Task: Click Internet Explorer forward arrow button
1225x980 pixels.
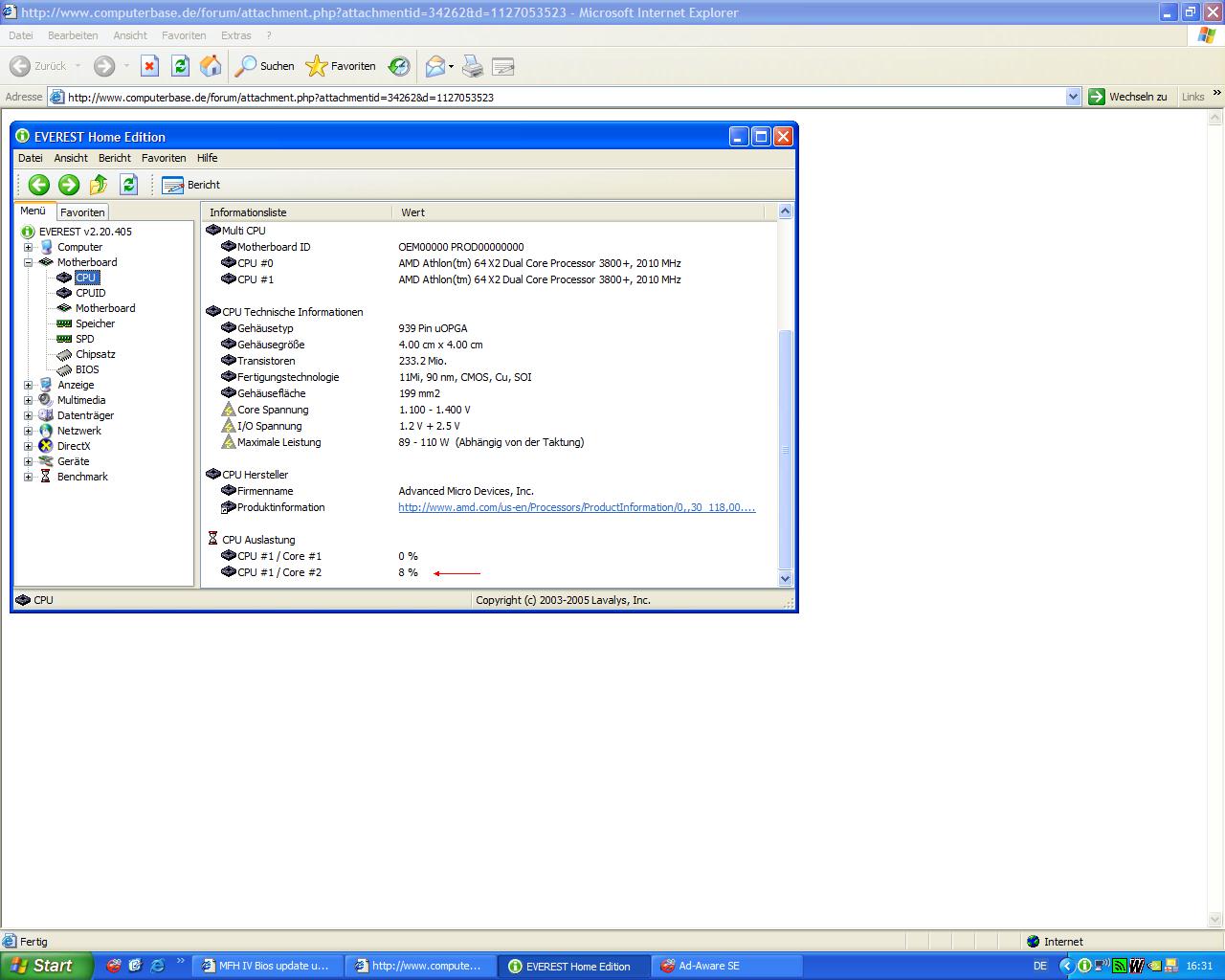Action: click(104, 66)
